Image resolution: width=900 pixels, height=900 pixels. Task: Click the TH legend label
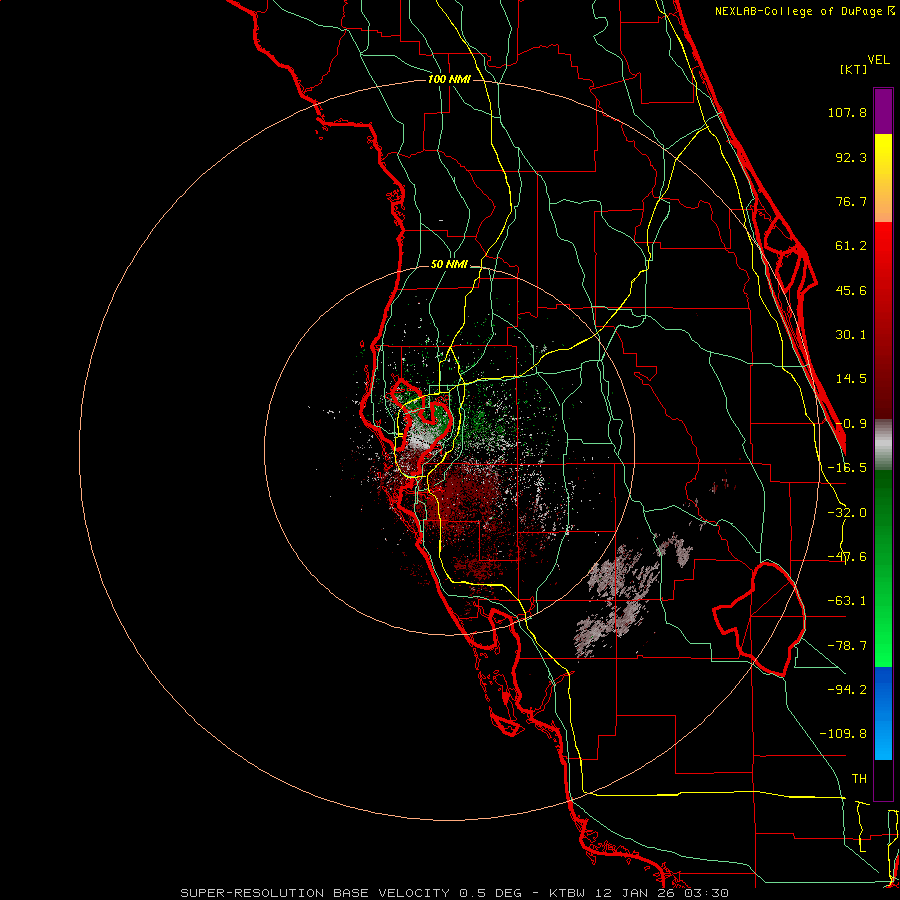859,779
